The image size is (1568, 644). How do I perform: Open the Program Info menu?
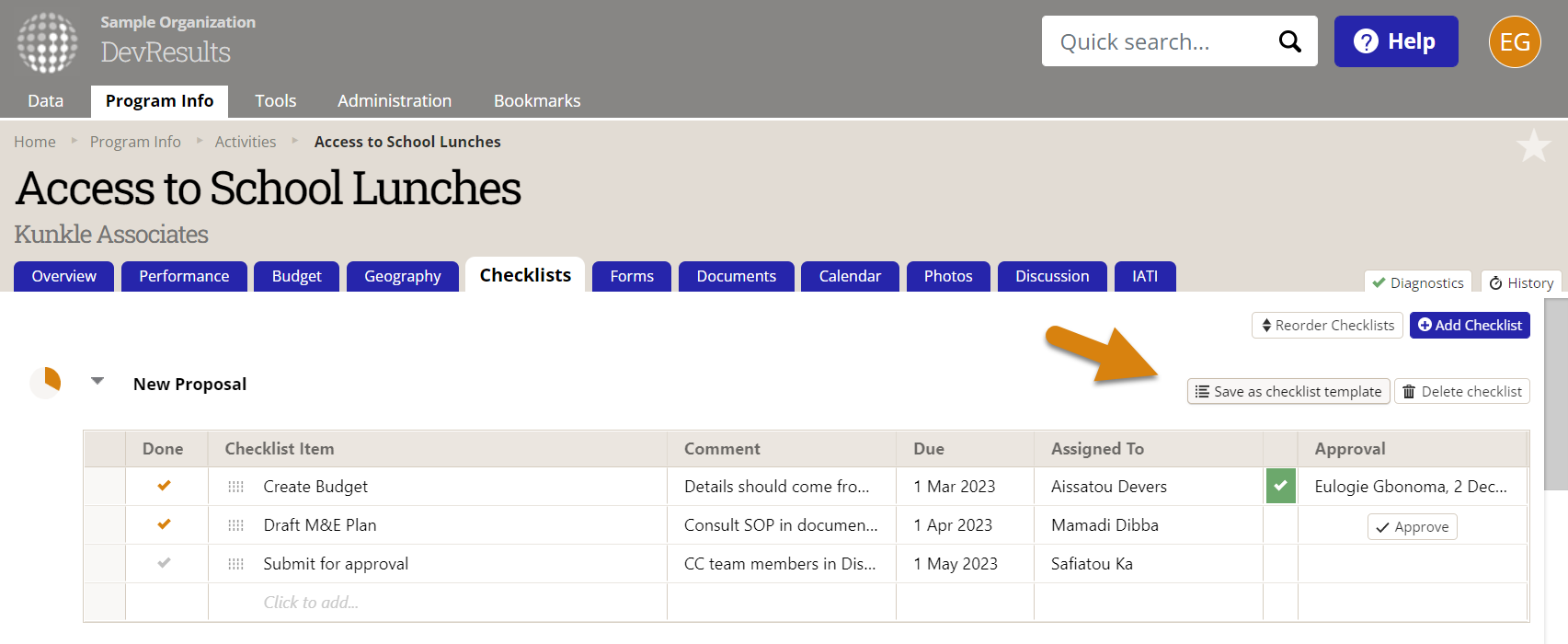[x=159, y=100]
